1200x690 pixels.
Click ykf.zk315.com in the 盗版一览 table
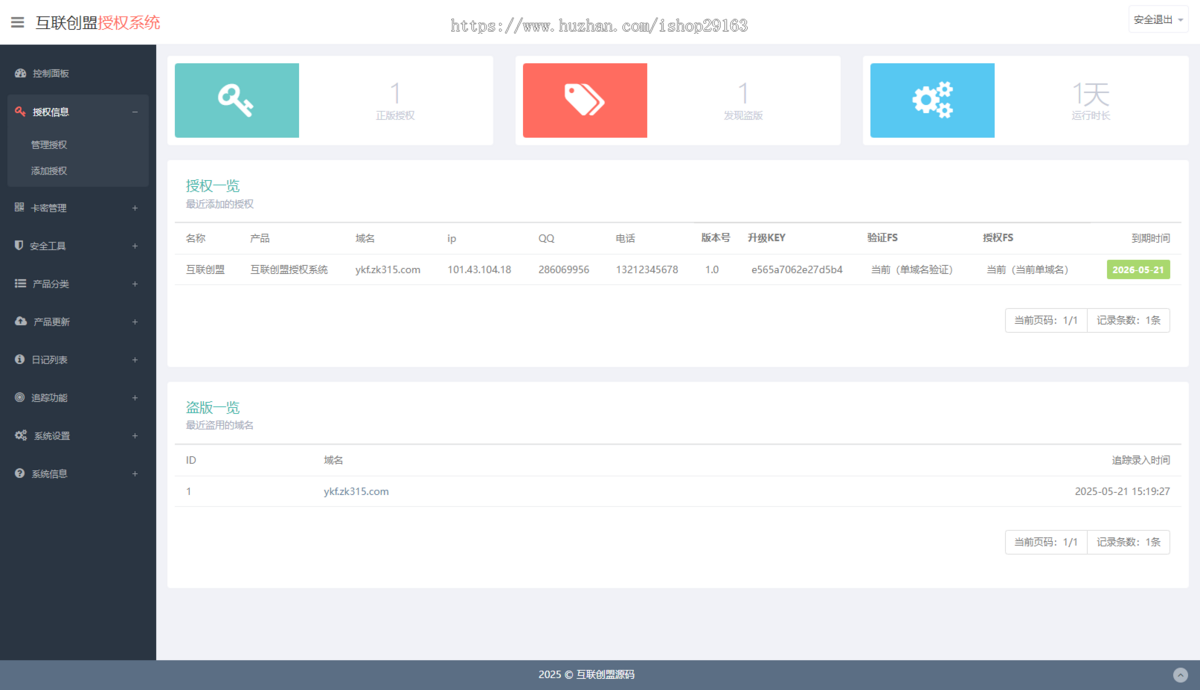coord(356,492)
